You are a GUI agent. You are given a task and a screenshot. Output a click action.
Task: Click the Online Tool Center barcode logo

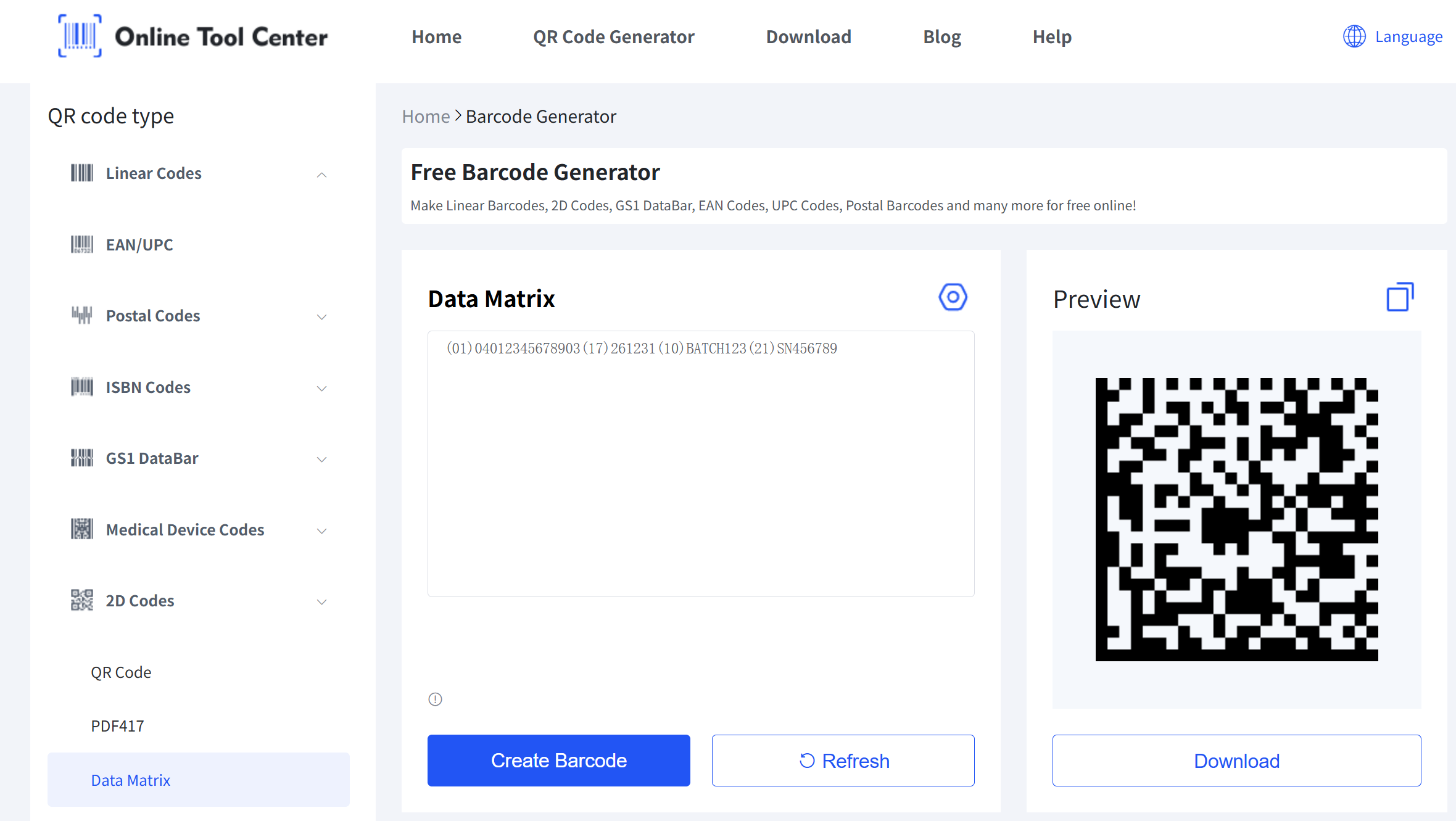(80, 36)
